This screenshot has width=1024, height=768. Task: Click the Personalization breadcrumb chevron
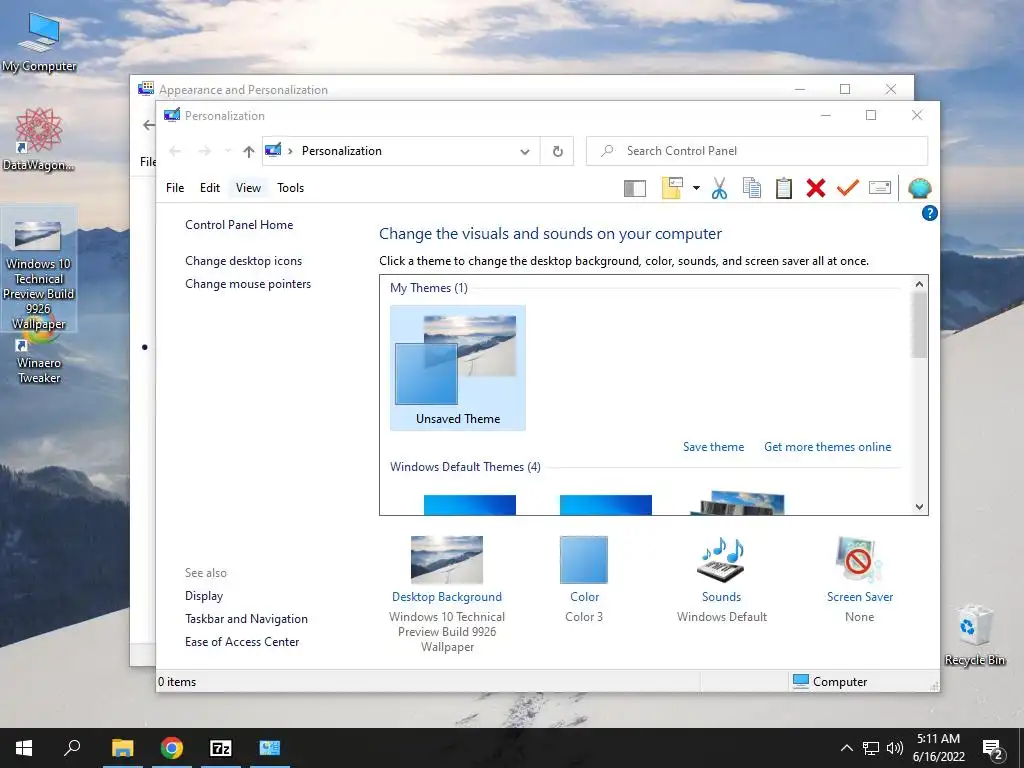click(290, 151)
